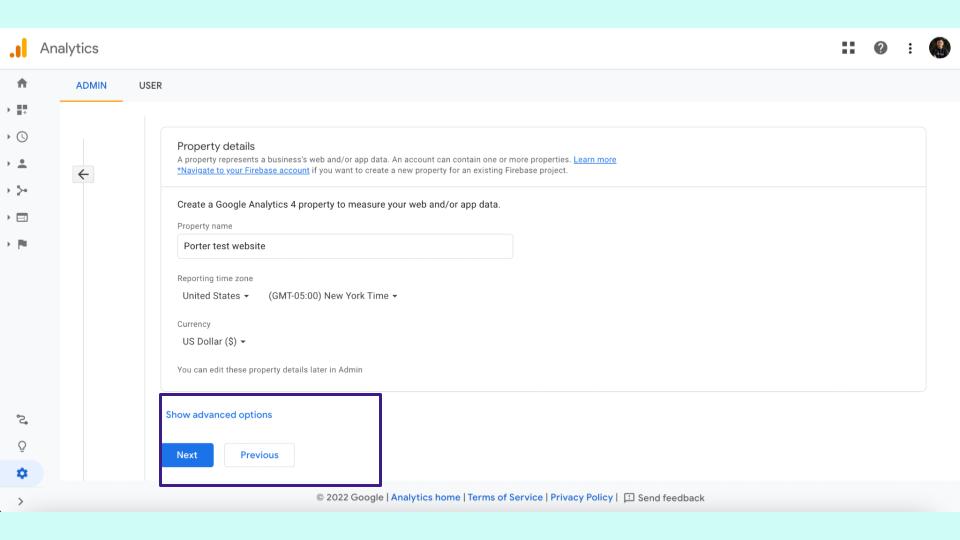Open the Acquisition sidebar icon
The width and height of the screenshot is (960, 540).
click(x=22, y=190)
